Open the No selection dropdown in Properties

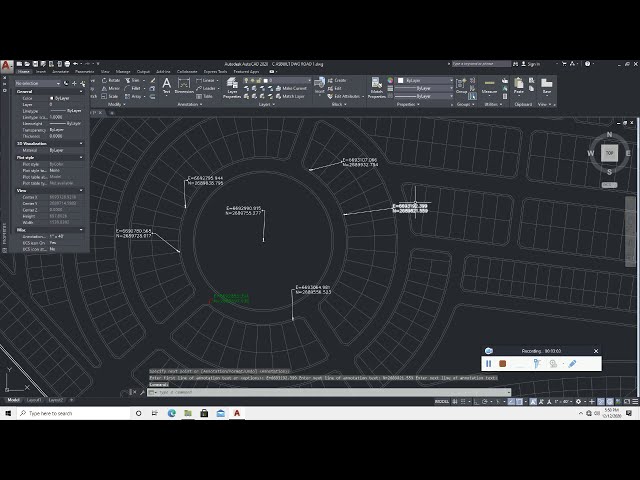click(x=40, y=83)
